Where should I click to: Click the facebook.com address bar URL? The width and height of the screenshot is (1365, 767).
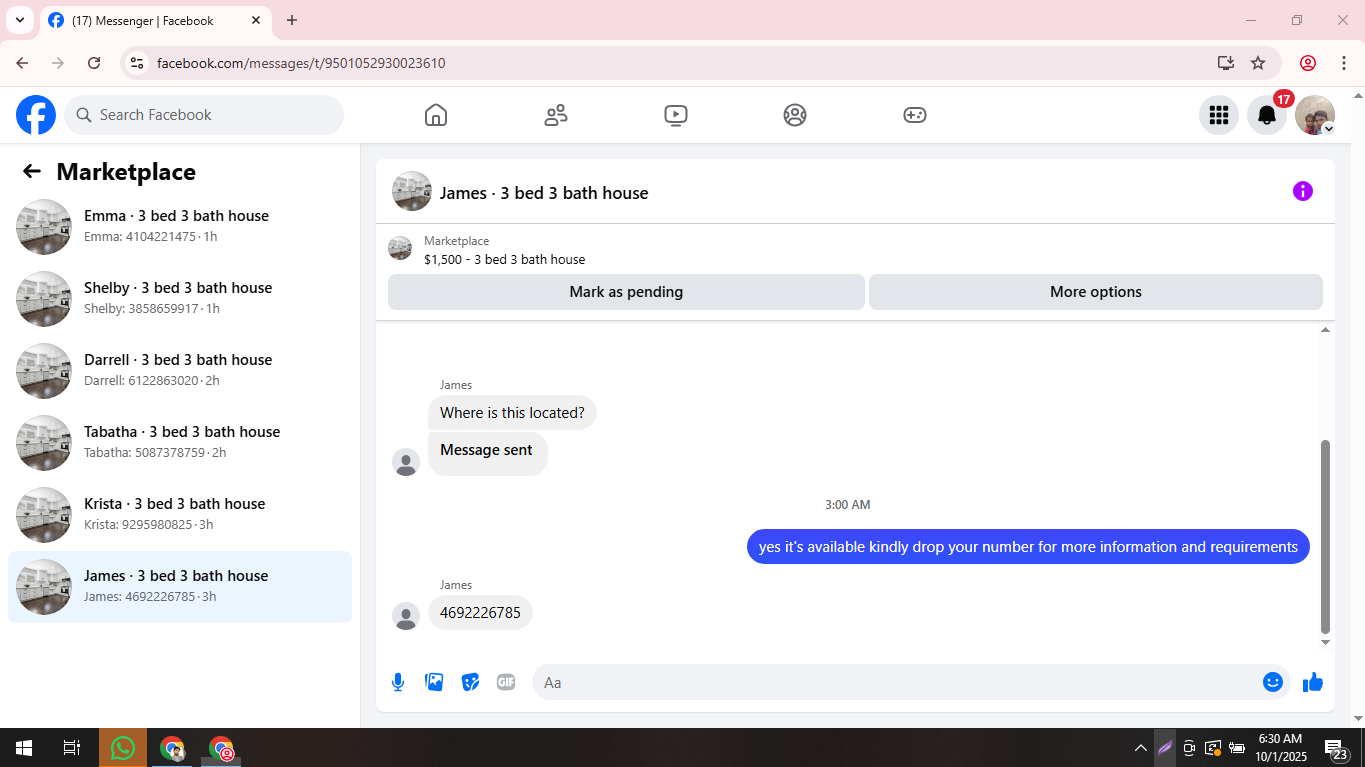click(x=301, y=63)
